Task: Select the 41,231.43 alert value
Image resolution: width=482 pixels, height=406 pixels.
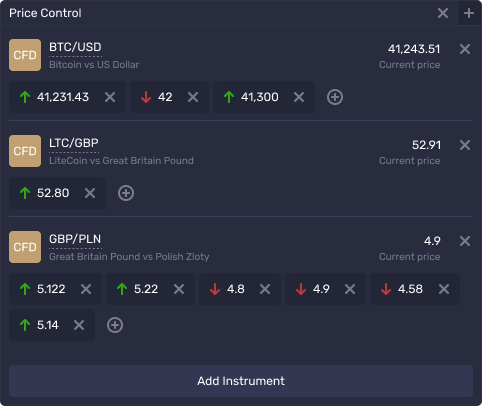Action: click(x=63, y=97)
